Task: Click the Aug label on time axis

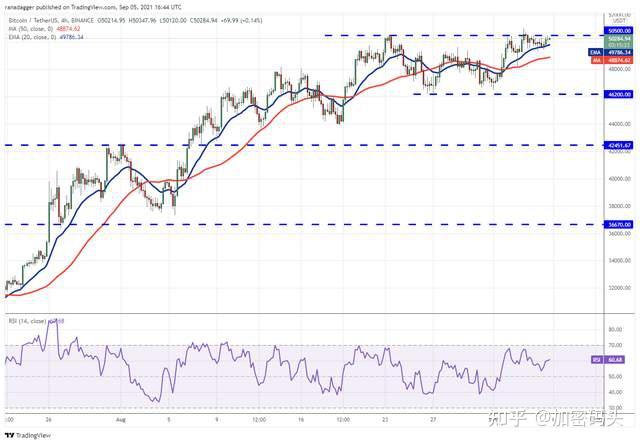Action: [120, 420]
